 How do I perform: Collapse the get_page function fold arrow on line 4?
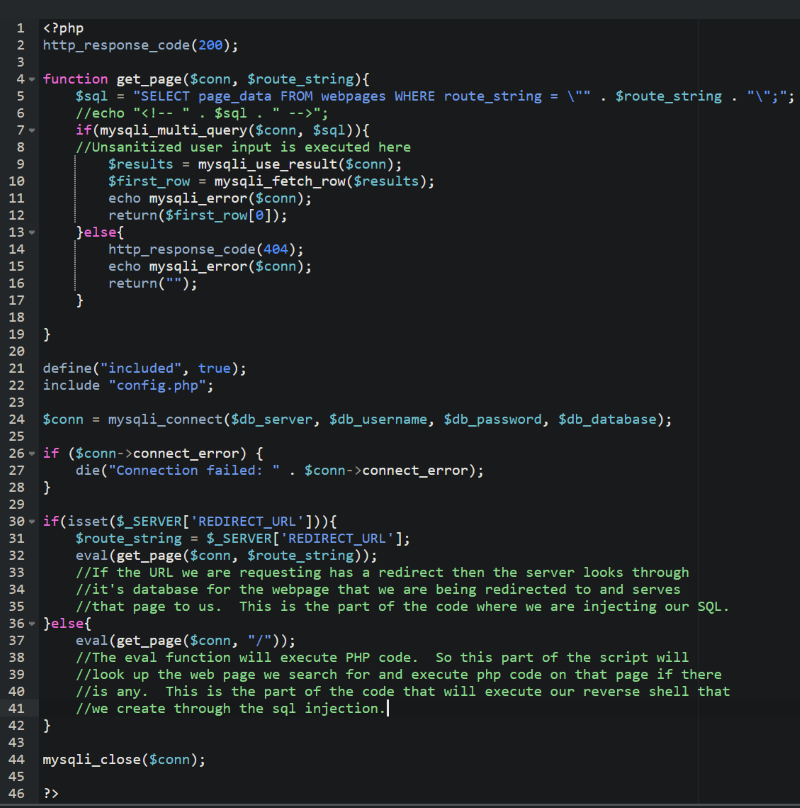click(32, 79)
